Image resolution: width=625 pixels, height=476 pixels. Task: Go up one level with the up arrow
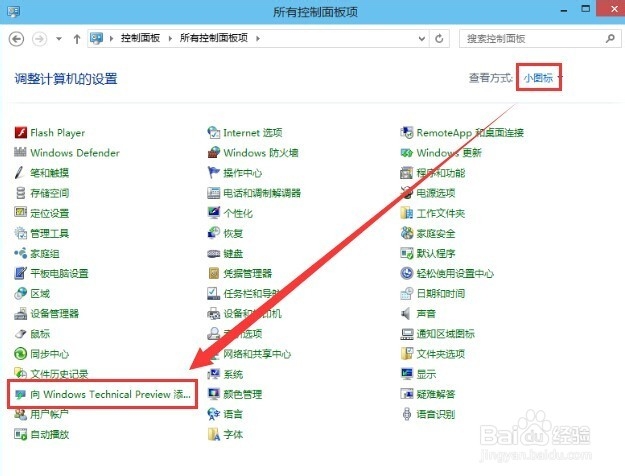[x=77, y=39]
